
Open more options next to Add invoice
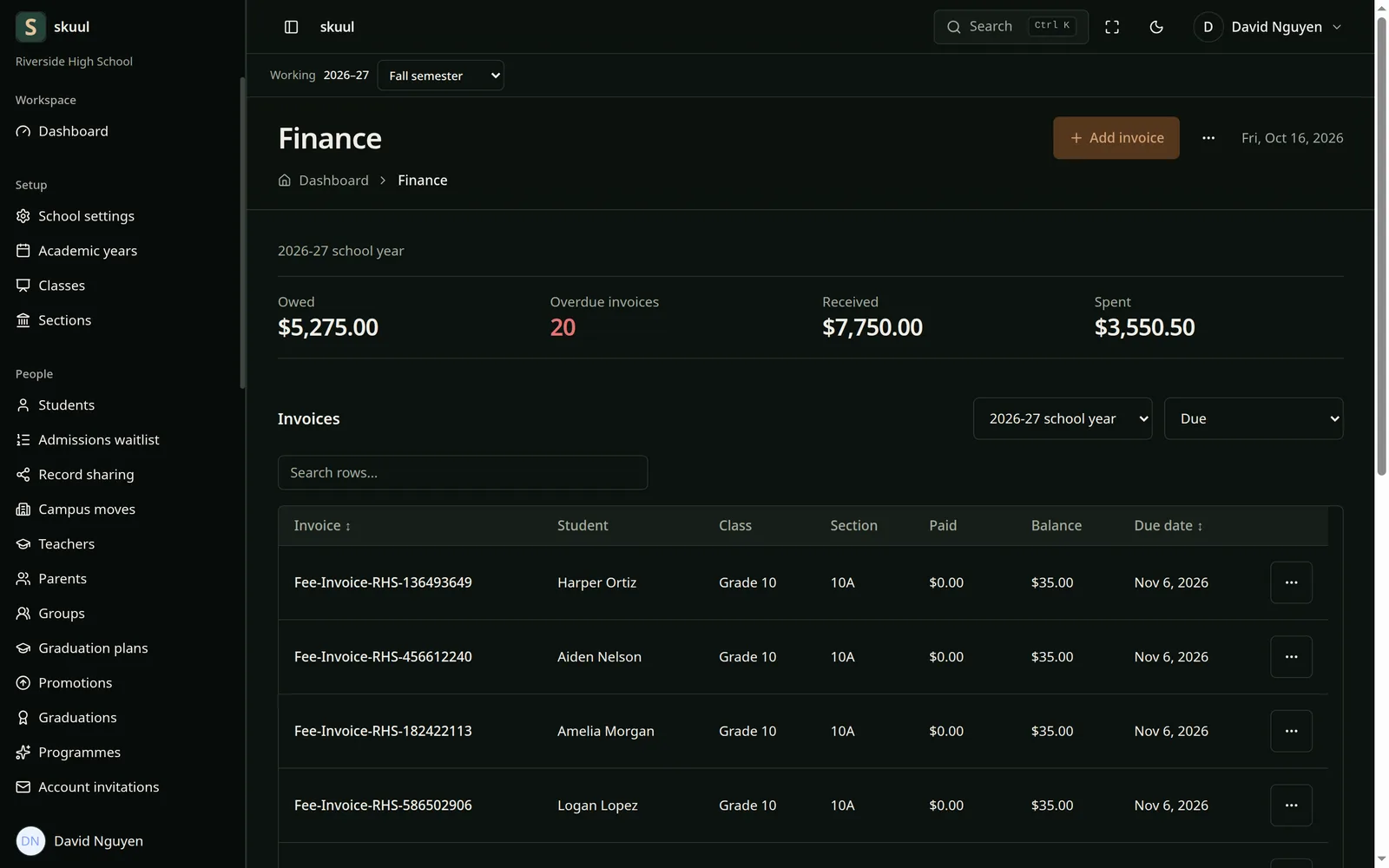point(1208,138)
